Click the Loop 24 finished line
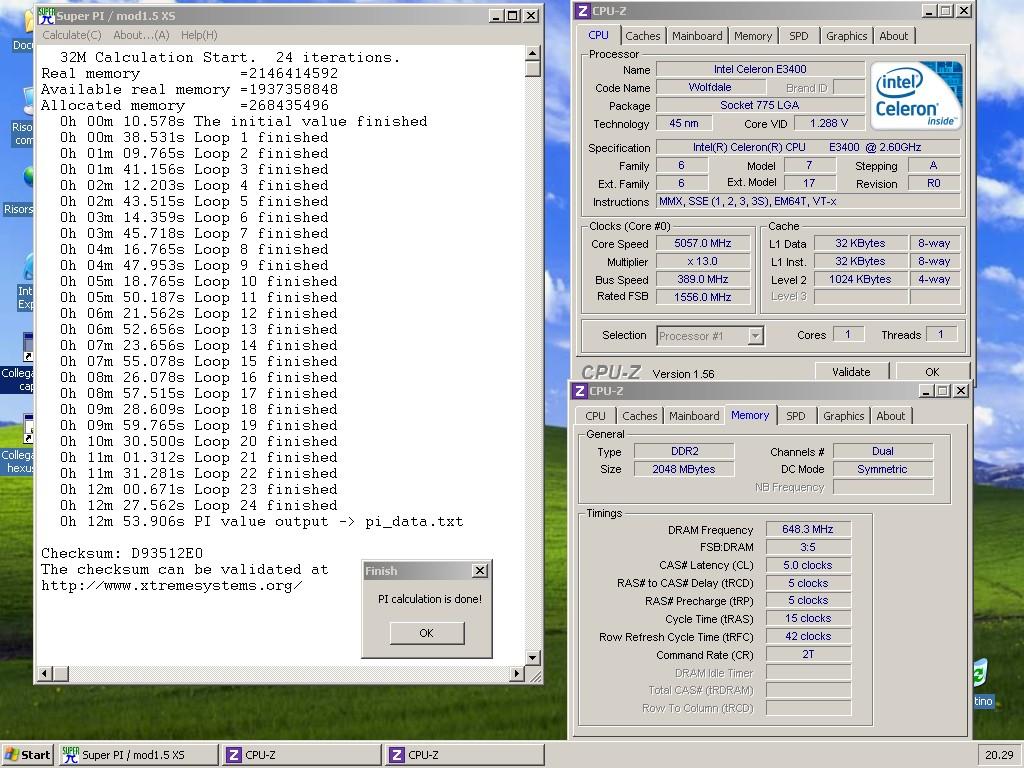Viewport: 1024px width, 768px height. click(199, 505)
